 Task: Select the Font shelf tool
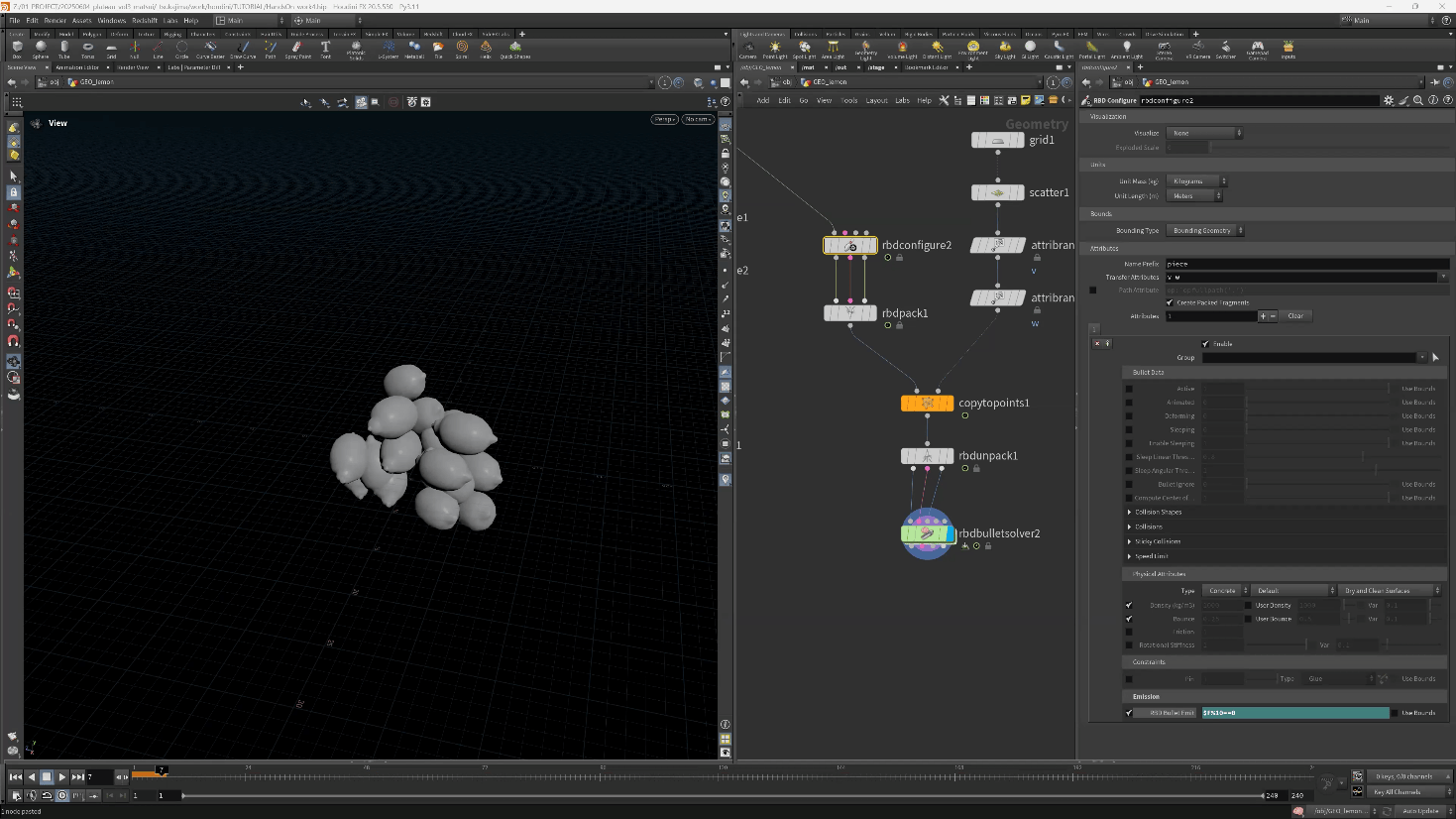coord(325,48)
